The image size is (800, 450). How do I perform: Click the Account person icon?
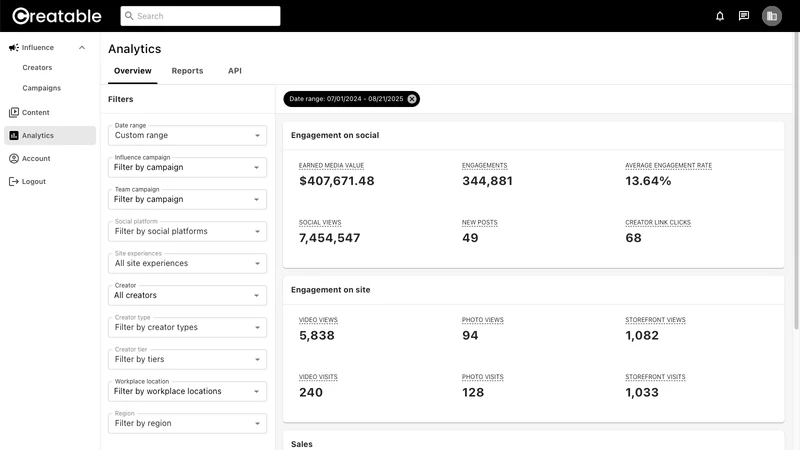[14, 158]
